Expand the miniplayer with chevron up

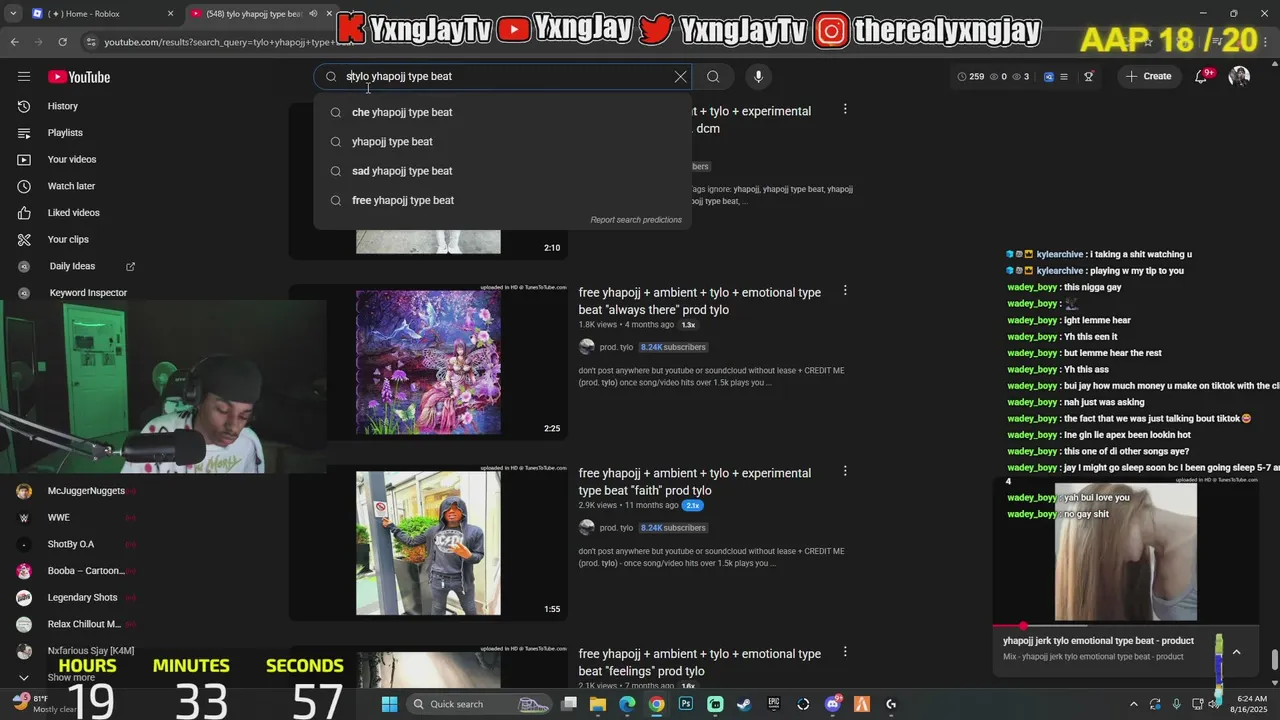(x=1236, y=652)
